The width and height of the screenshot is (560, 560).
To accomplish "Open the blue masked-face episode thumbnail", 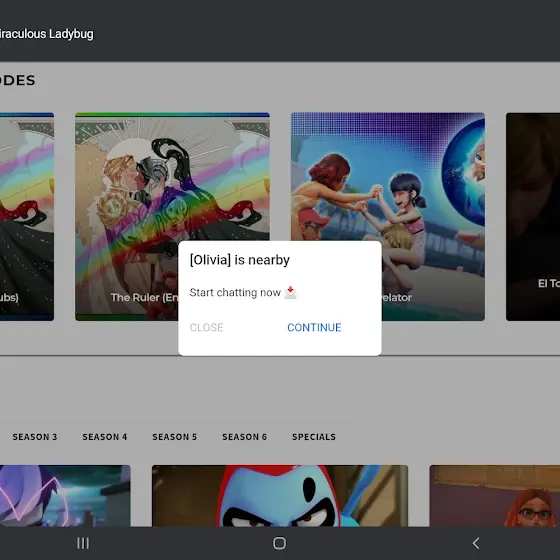I will click(x=280, y=496).
